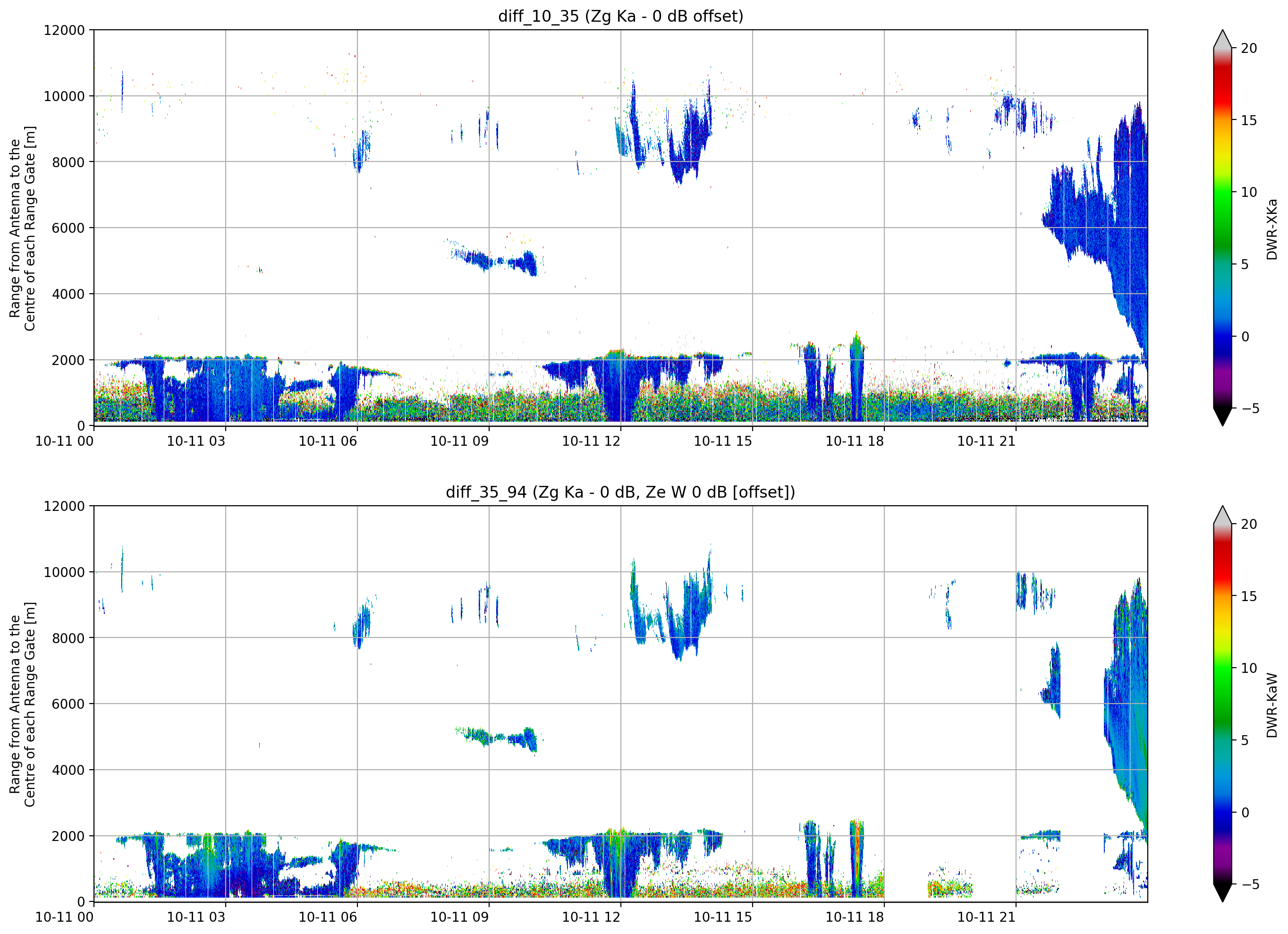Click the title "diff_10_35 (Zg Ka - 0 dB offset)"
Image resolution: width=1288 pixels, height=934 pixels.
pos(621,17)
